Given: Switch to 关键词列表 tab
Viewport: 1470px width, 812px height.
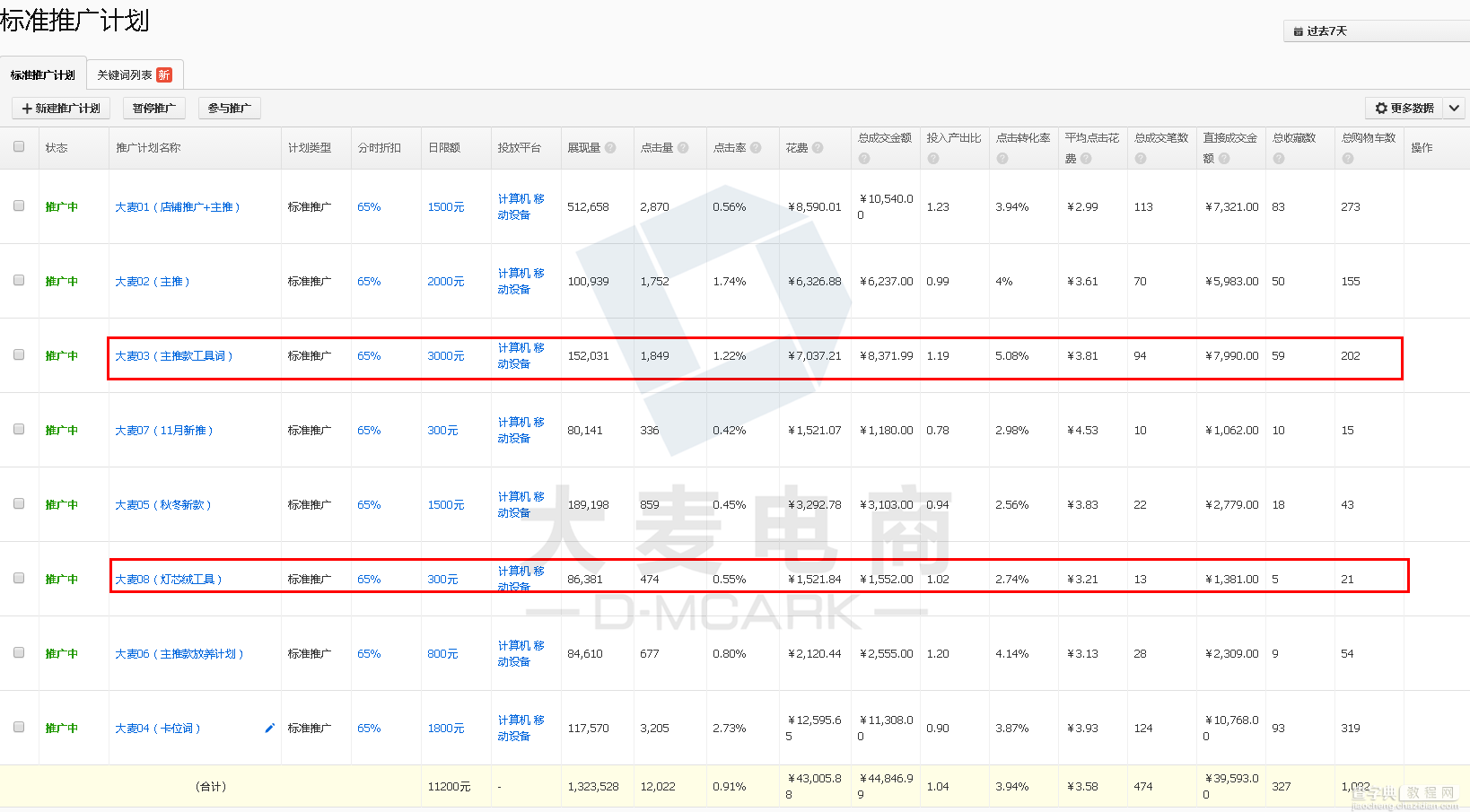Looking at the screenshot, I should [x=135, y=75].
